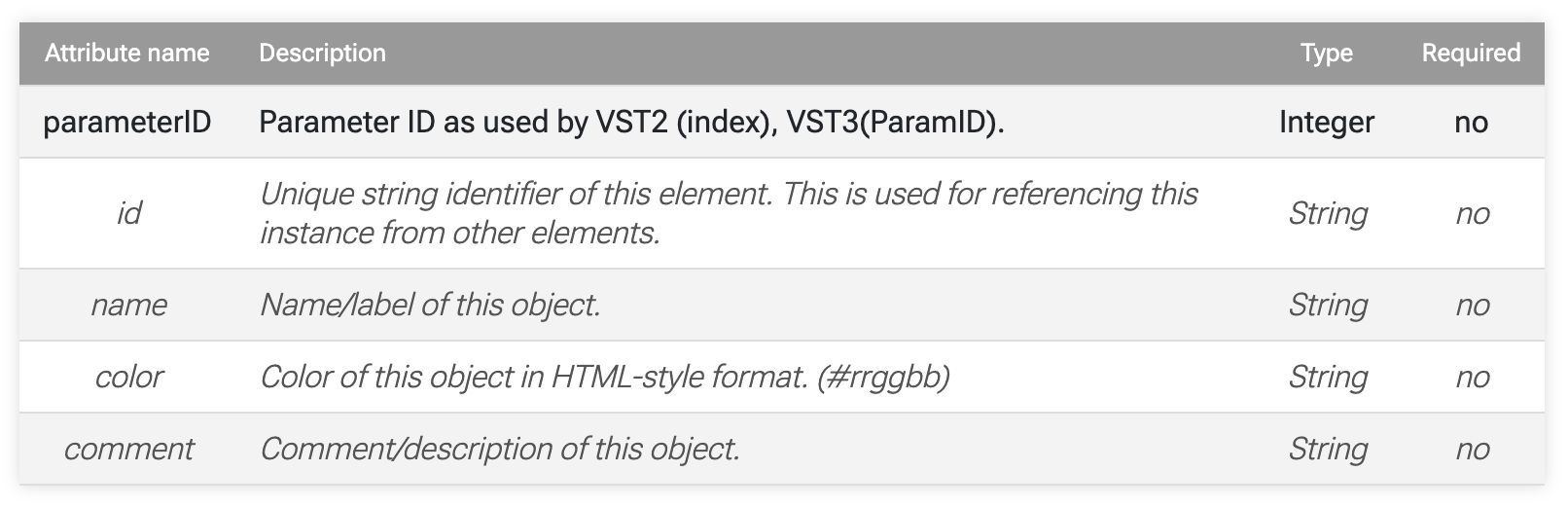This screenshot has width=1568, height=508.
Task: Select the name attribute cell
Action: click(127, 305)
